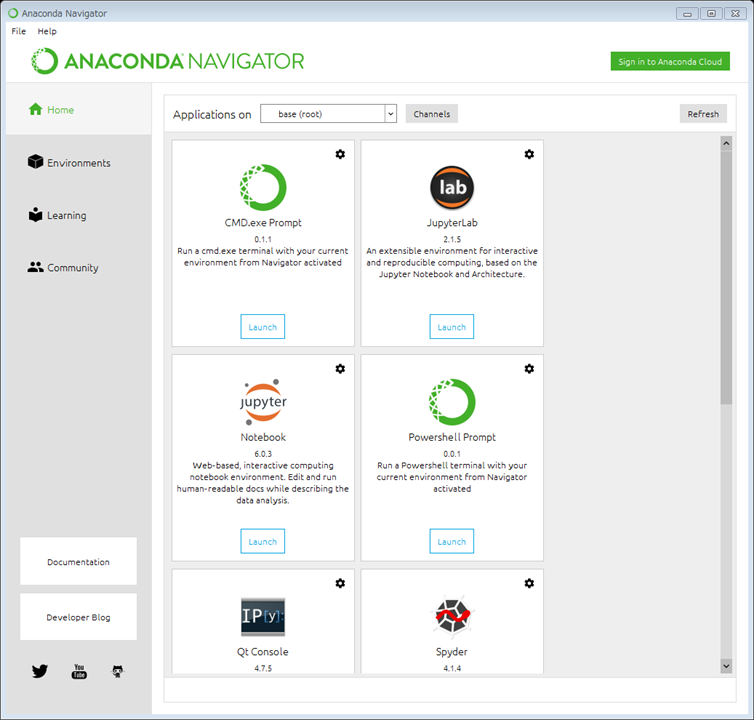Open the Help menu

click(47, 31)
